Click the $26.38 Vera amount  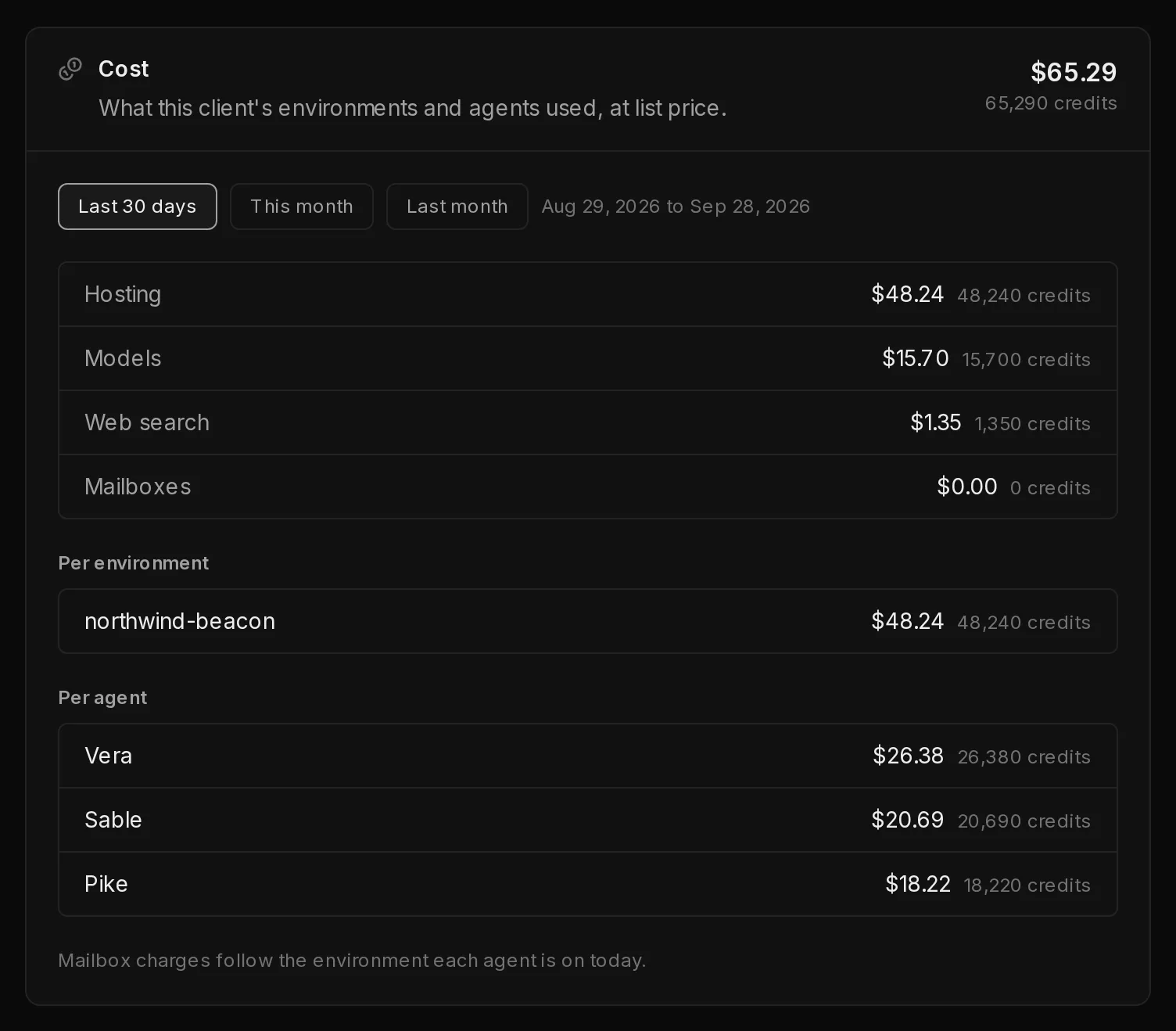click(909, 756)
